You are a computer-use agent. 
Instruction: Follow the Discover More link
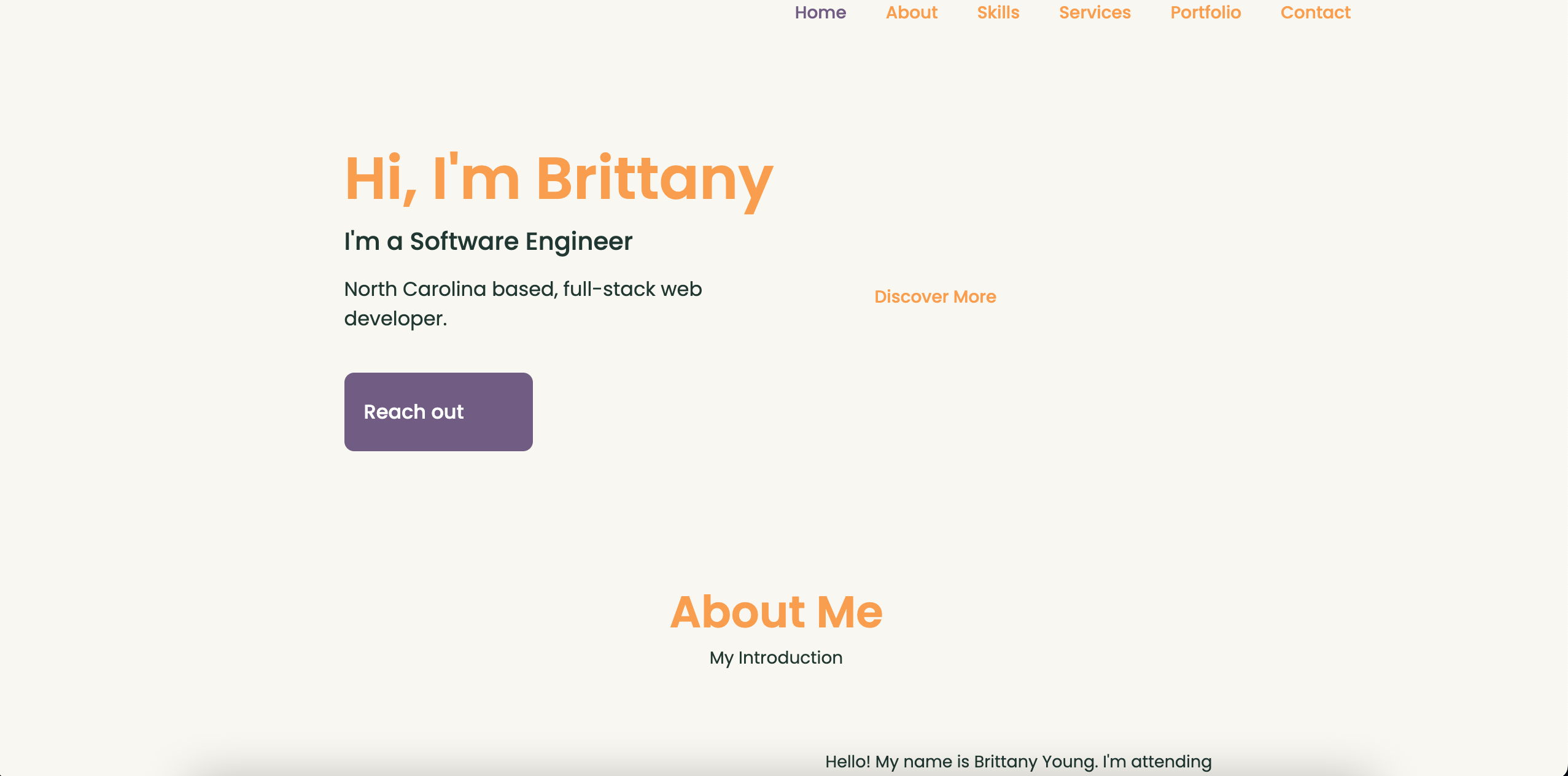pos(935,297)
